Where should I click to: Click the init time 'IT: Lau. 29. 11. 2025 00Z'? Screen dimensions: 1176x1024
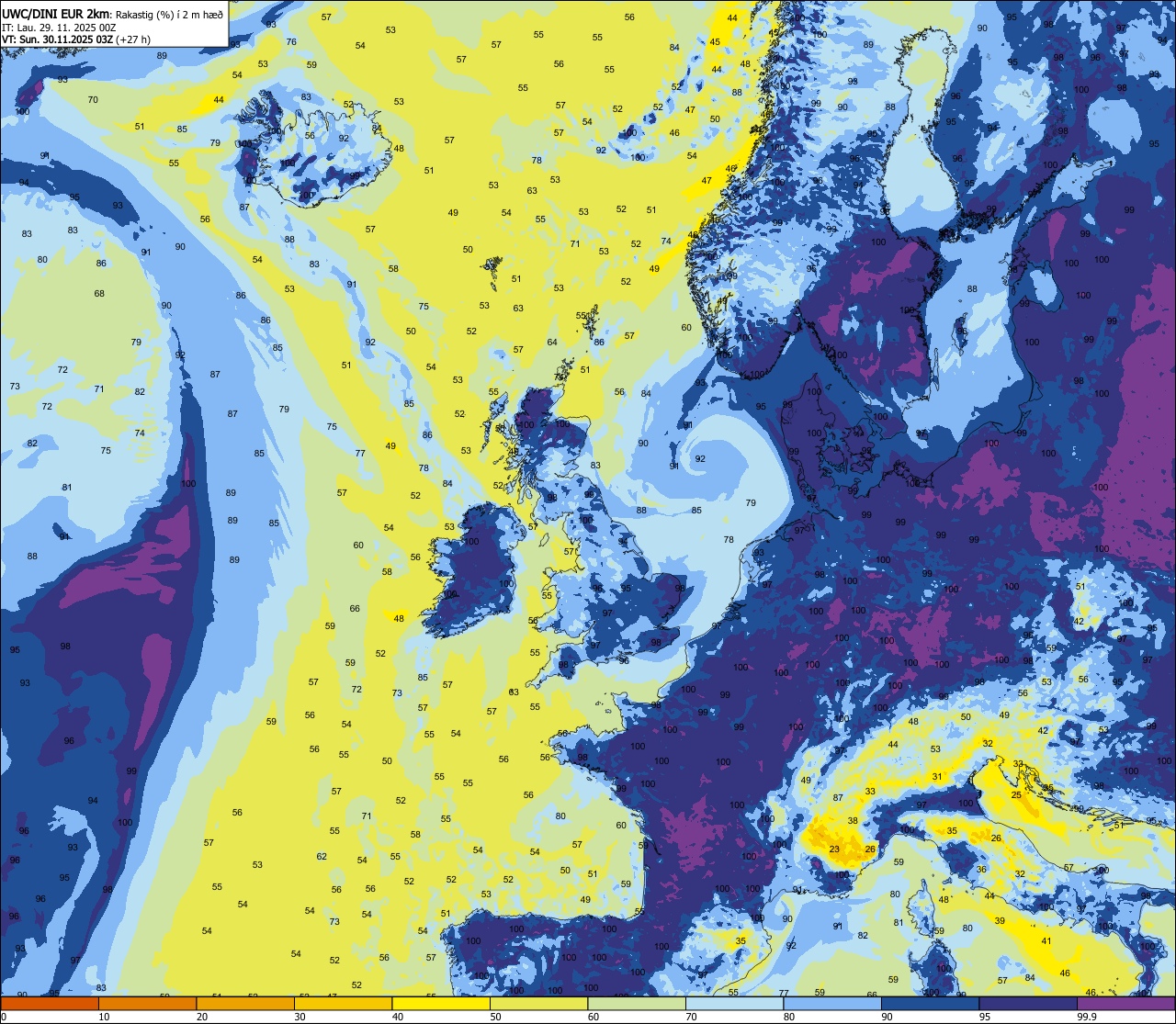(x=59, y=28)
